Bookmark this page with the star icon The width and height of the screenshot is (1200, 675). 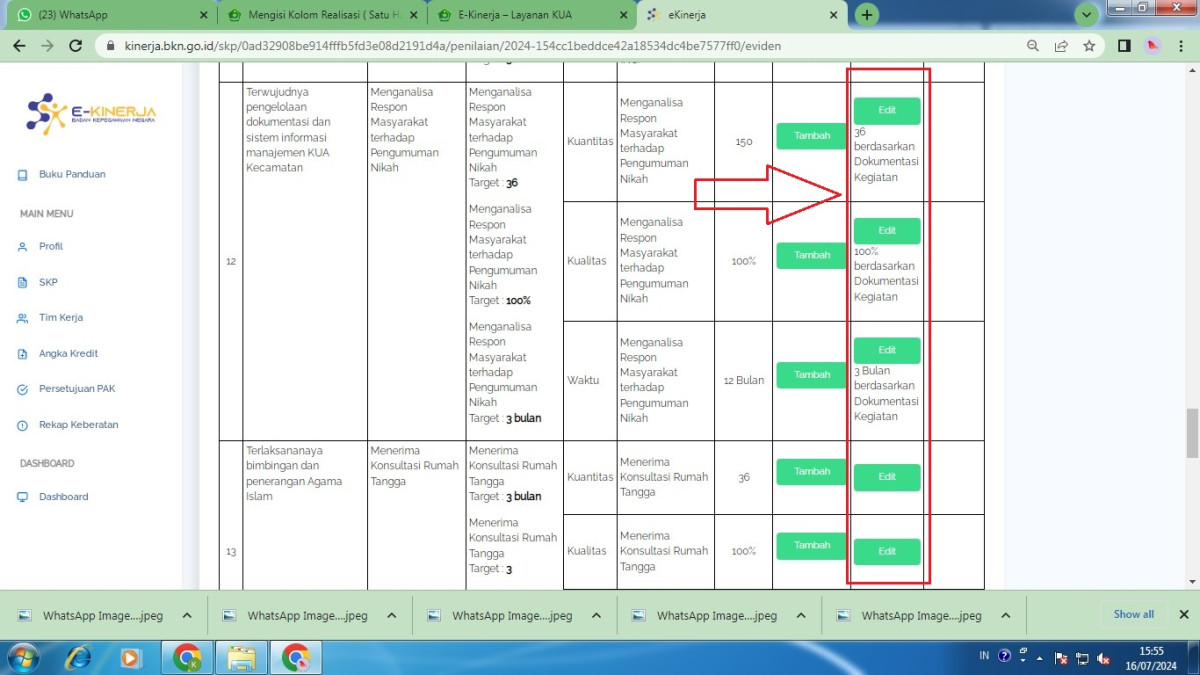[x=1089, y=46]
